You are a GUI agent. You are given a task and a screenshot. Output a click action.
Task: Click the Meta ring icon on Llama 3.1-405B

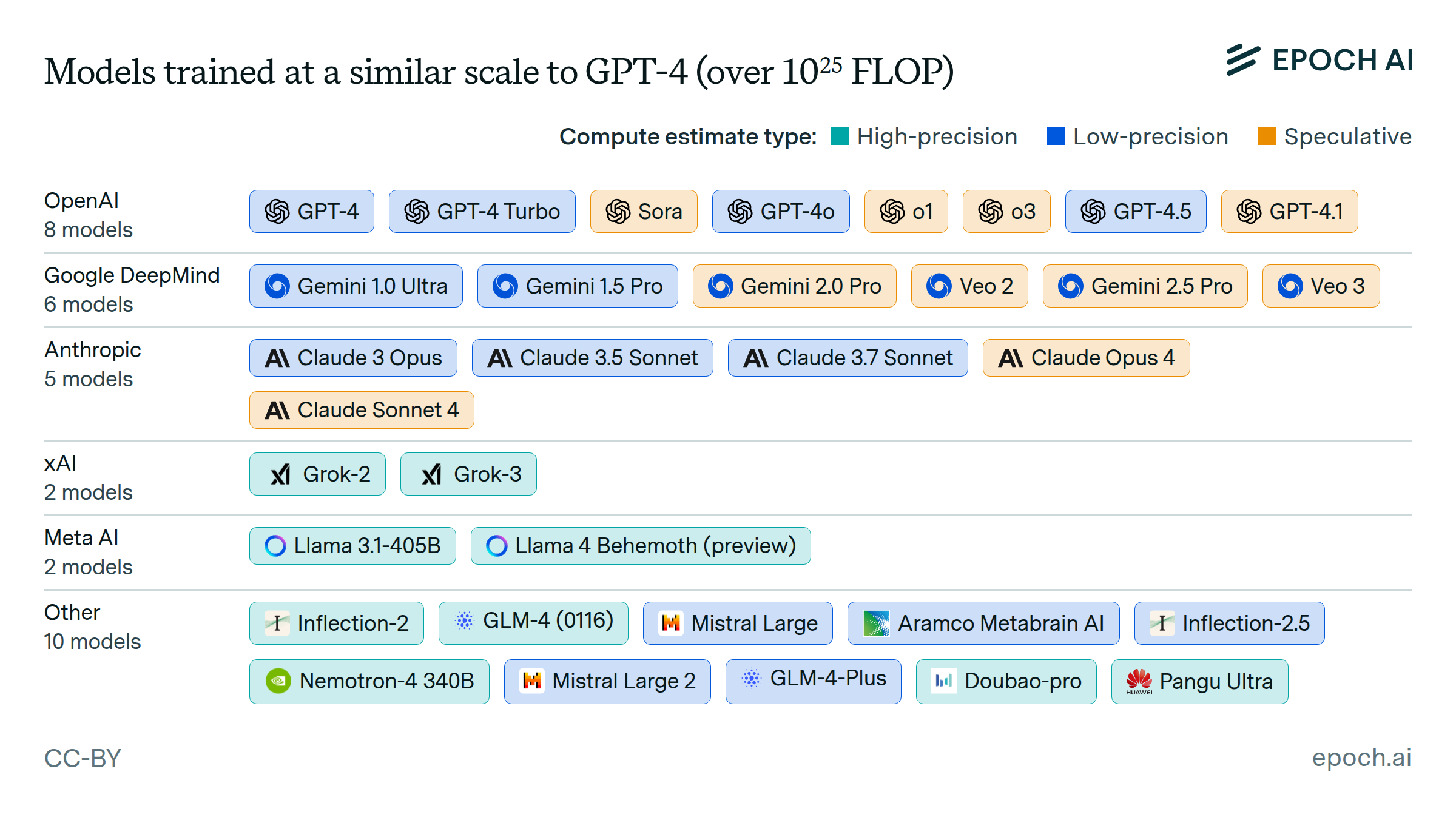275,546
